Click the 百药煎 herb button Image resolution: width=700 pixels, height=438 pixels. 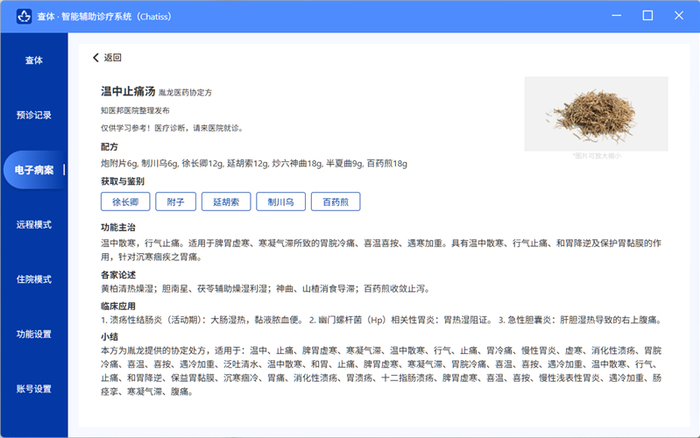[x=336, y=202]
